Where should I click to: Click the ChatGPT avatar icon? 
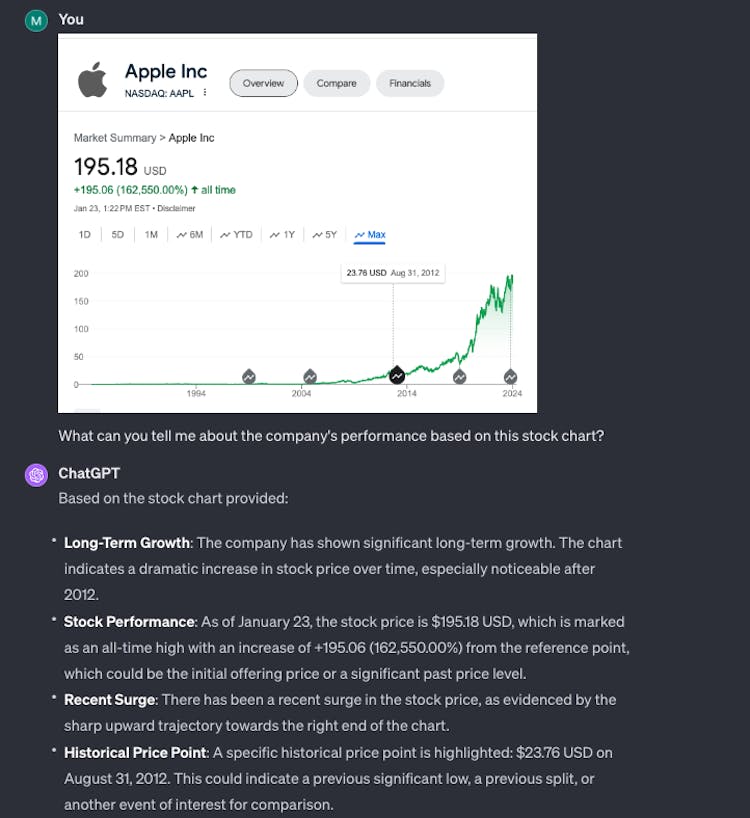pyautogui.click(x=37, y=474)
